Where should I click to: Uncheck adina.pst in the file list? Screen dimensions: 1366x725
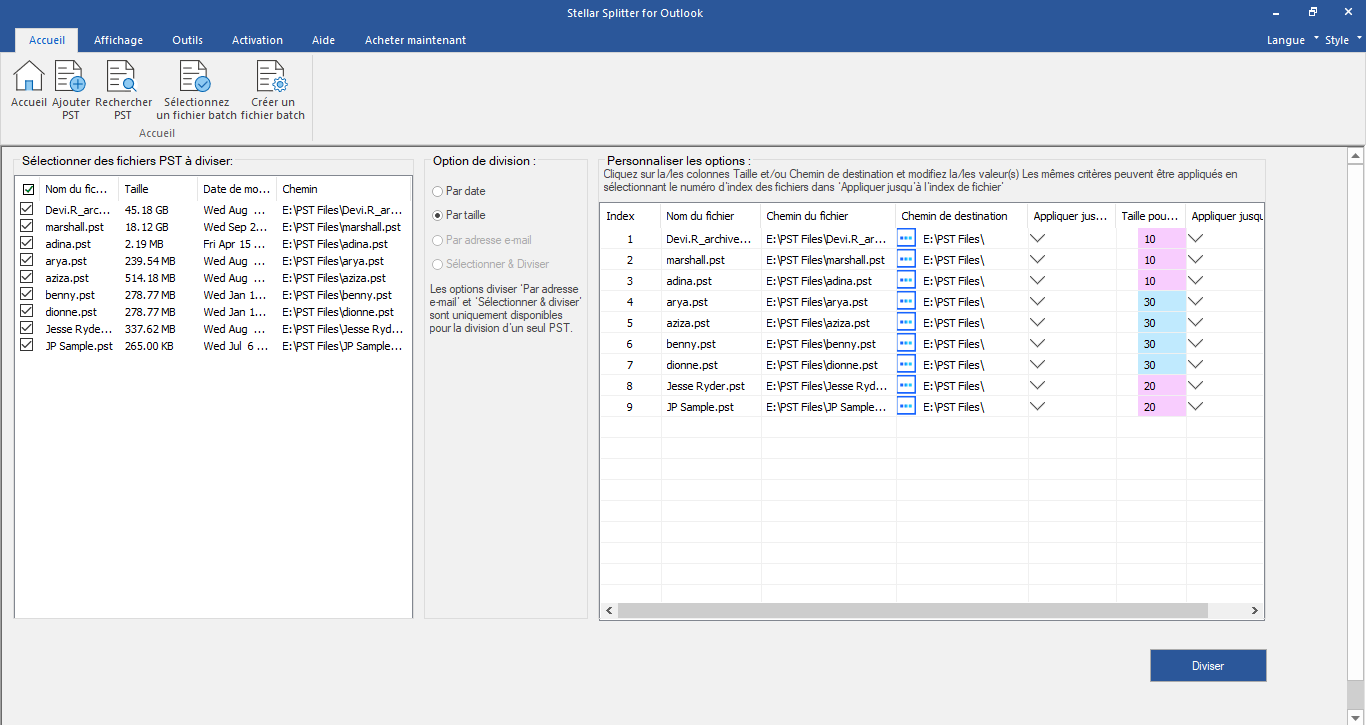pos(28,244)
